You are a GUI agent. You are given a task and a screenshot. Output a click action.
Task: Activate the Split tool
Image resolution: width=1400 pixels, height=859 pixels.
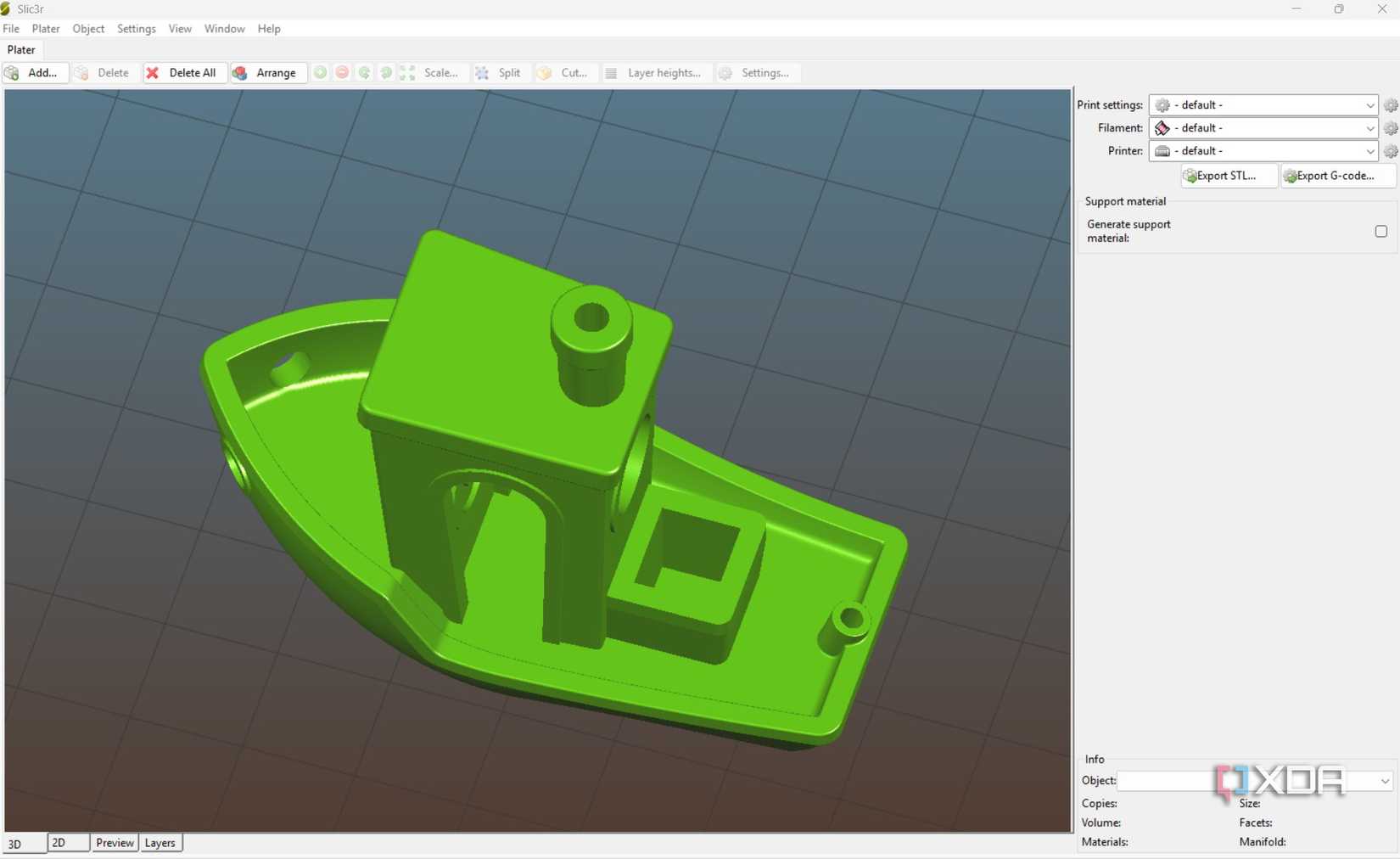[500, 72]
